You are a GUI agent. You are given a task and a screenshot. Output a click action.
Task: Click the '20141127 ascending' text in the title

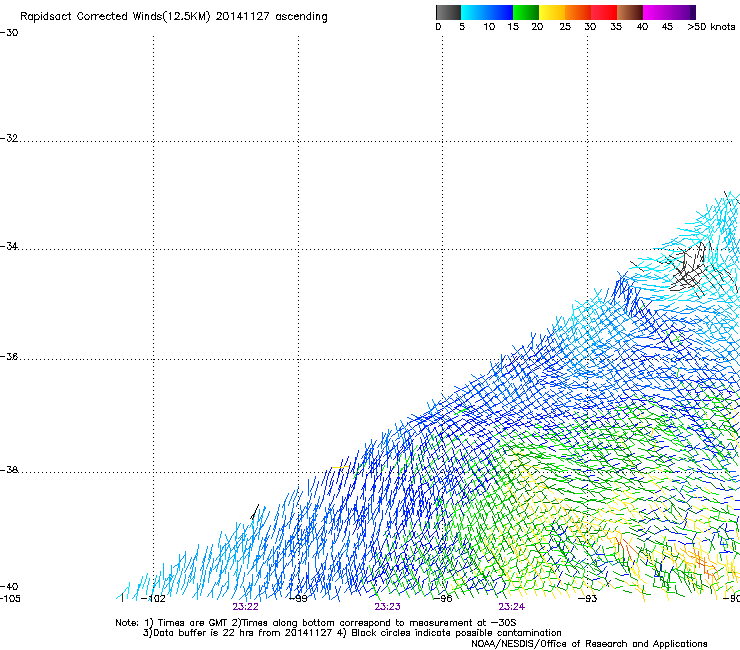[x=271, y=17]
